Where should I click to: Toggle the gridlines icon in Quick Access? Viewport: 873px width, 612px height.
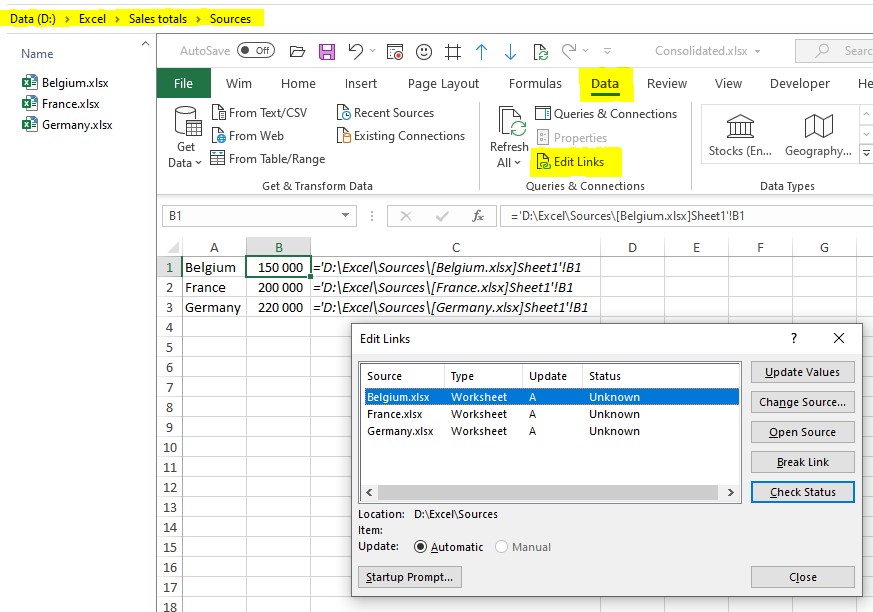click(x=453, y=52)
